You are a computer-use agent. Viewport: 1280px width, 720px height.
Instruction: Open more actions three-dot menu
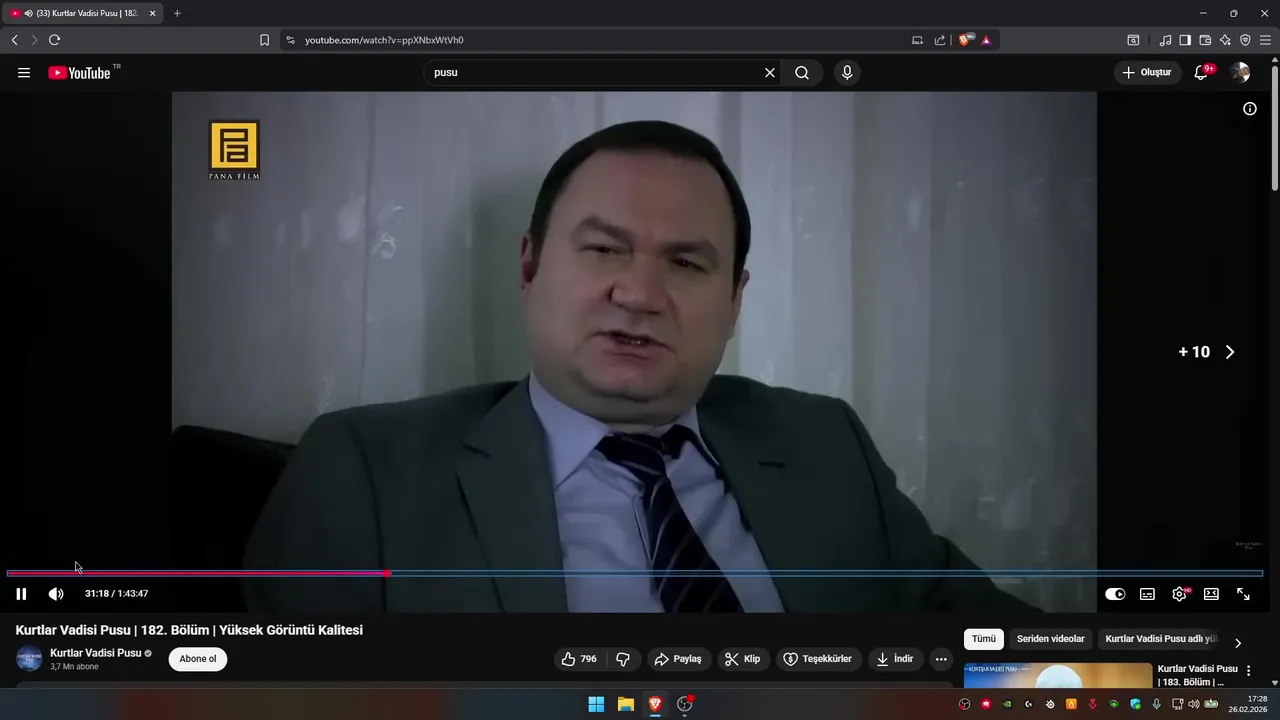click(x=941, y=659)
